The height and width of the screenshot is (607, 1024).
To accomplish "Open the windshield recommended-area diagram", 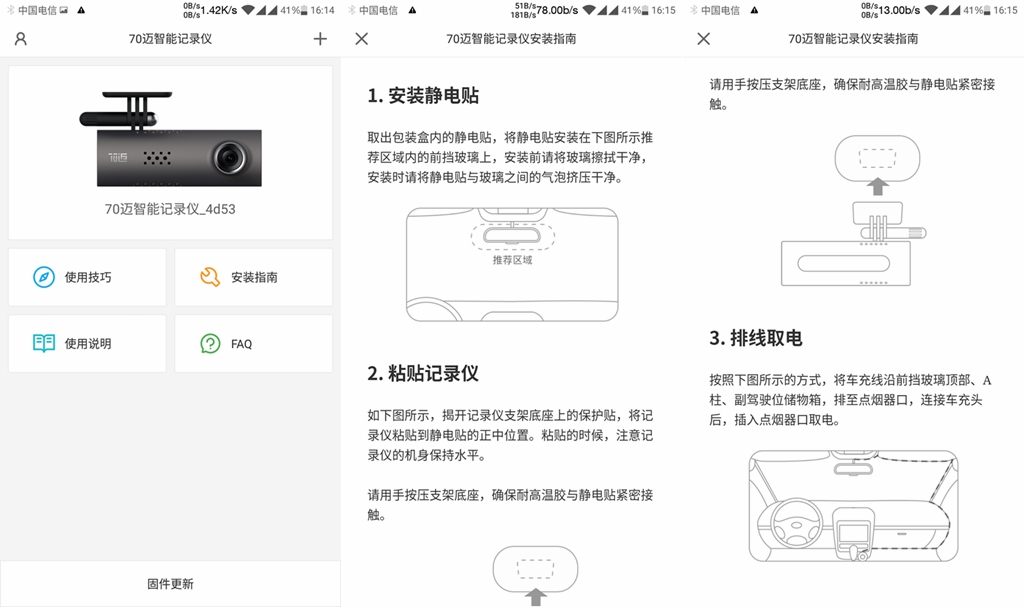I will pyautogui.click(x=512, y=265).
